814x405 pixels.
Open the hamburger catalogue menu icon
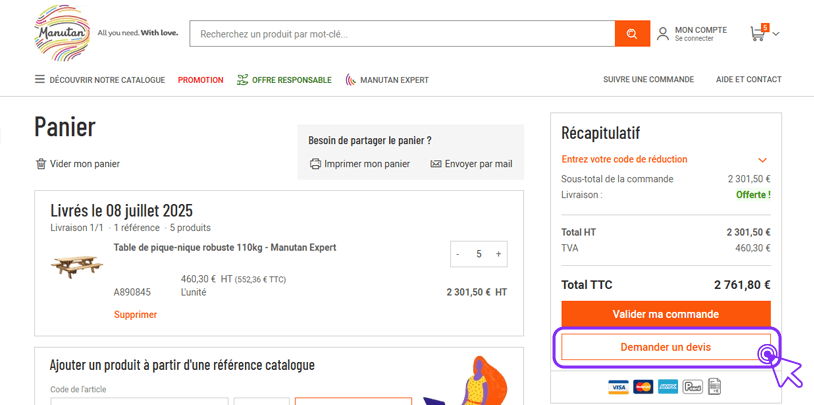click(x=39, y=79)
